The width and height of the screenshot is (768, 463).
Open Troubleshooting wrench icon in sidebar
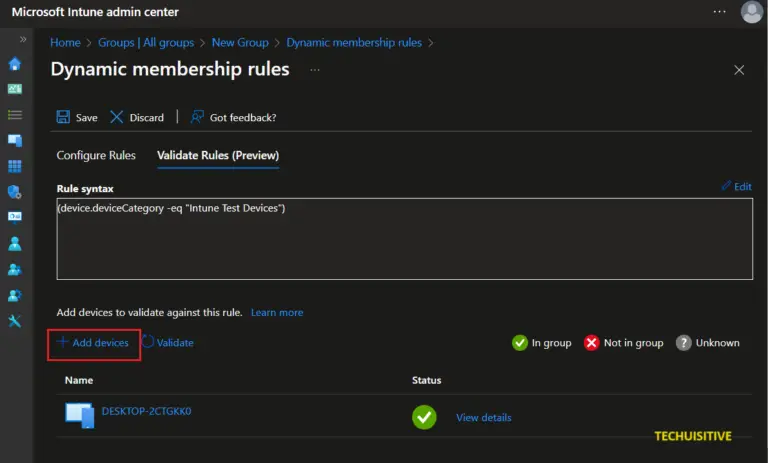tap(15, 321)
